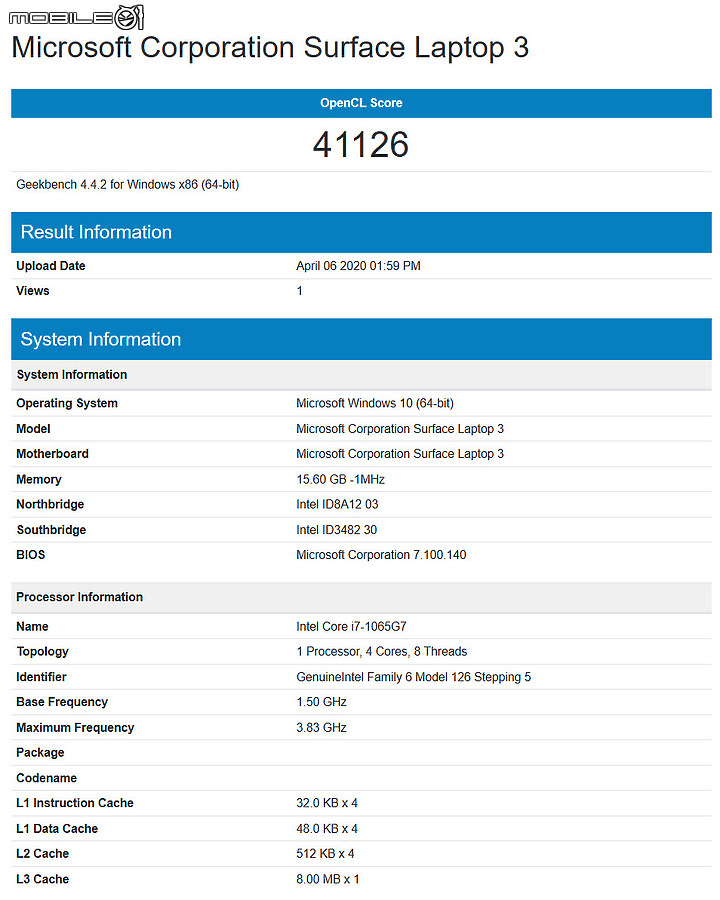Click the 'Motherboard' row label
Image resolution: width=720 pixels, height=900 pixels.
[52, 454]
